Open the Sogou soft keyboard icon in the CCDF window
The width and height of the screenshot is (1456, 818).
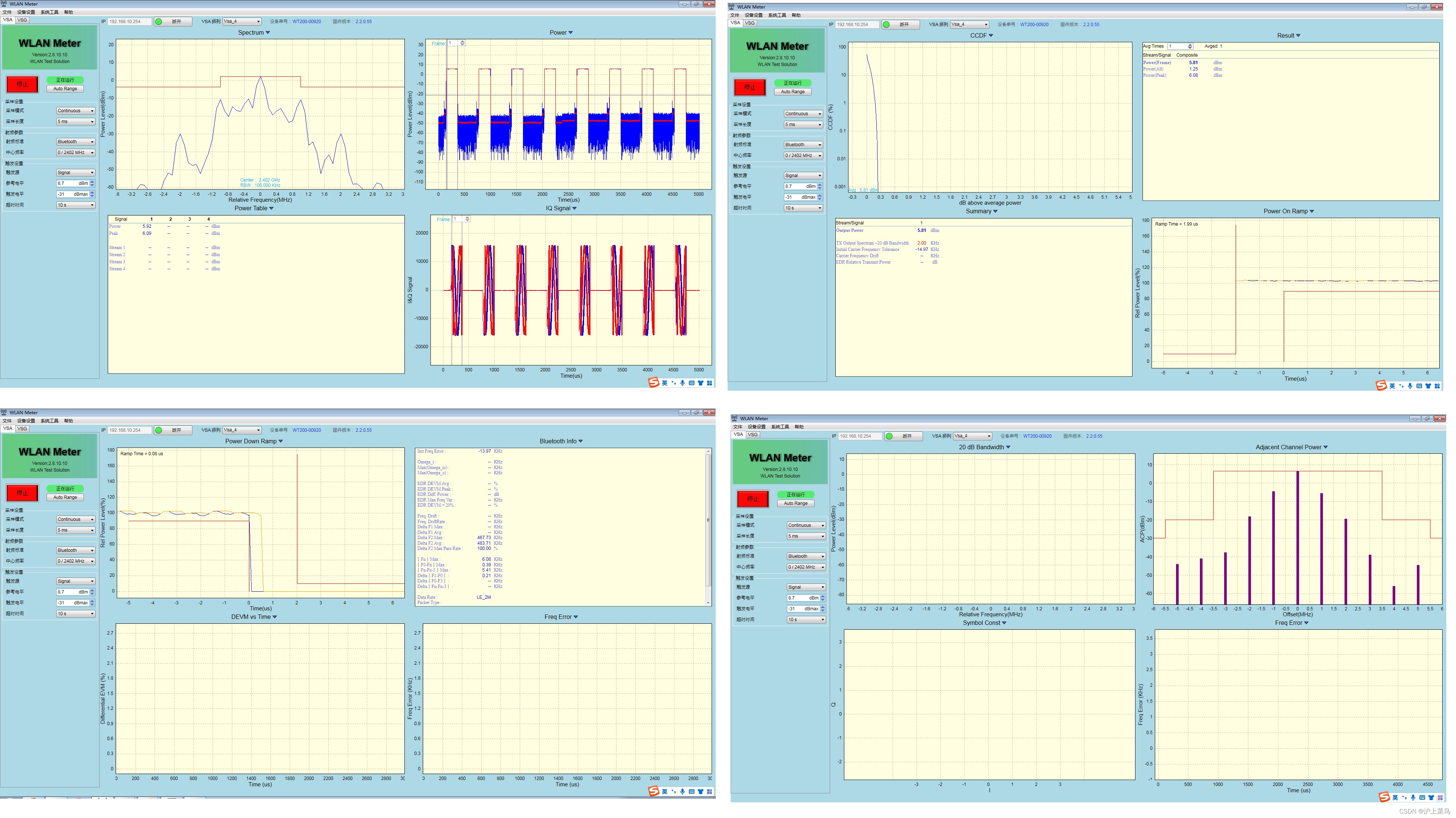[x=1419, y=386]
